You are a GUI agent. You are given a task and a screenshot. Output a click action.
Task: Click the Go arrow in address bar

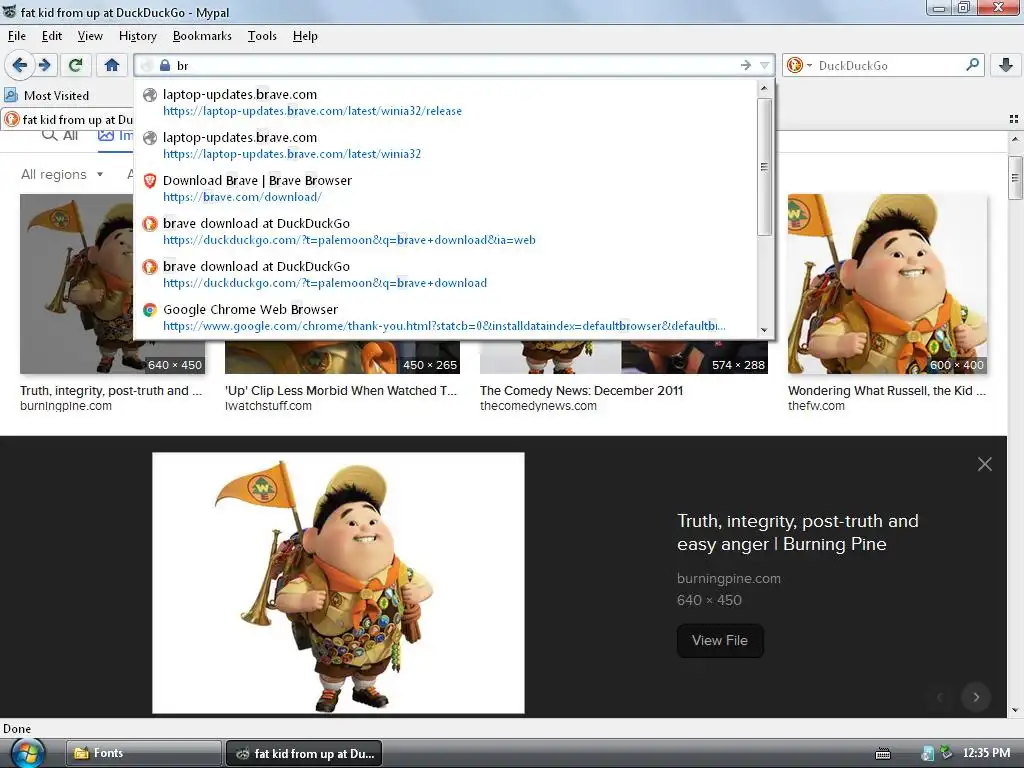click(745, 65)
